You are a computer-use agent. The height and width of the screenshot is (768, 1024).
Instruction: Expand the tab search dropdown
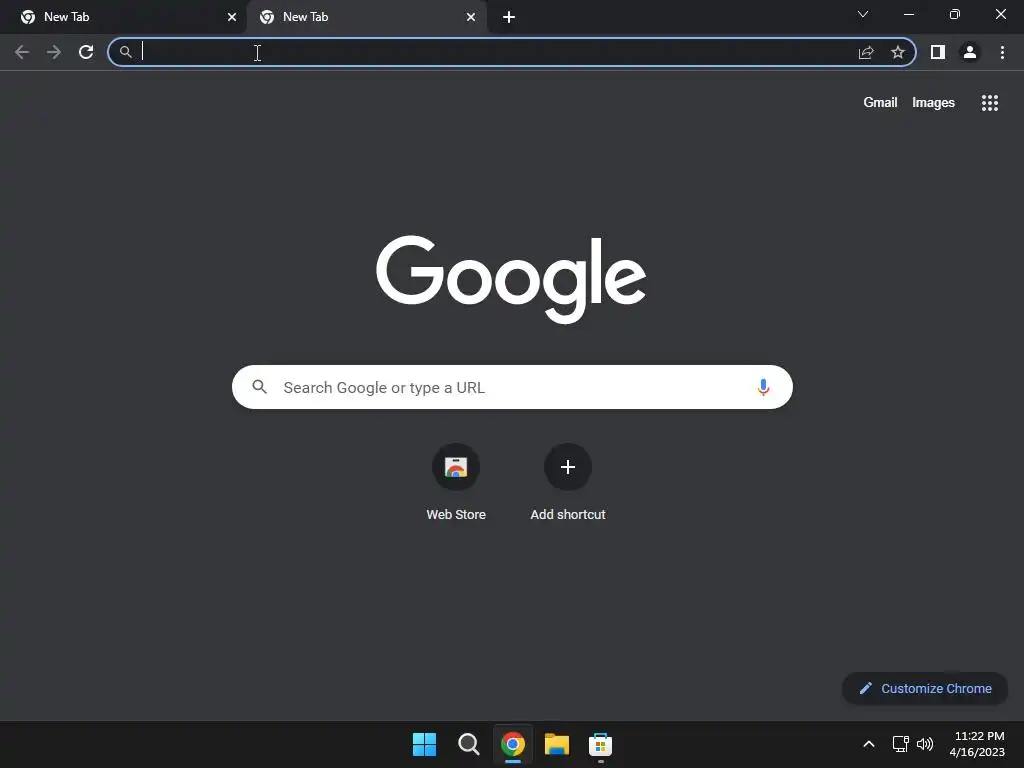863,14
